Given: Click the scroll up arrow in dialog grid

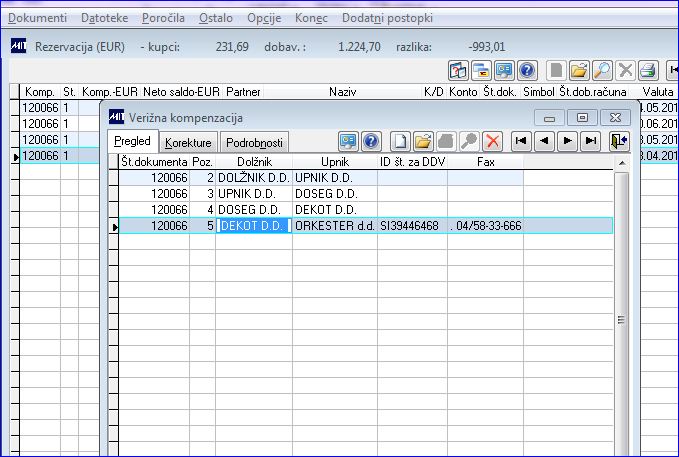Looking at the screenshot, I should tap(622, 163).
